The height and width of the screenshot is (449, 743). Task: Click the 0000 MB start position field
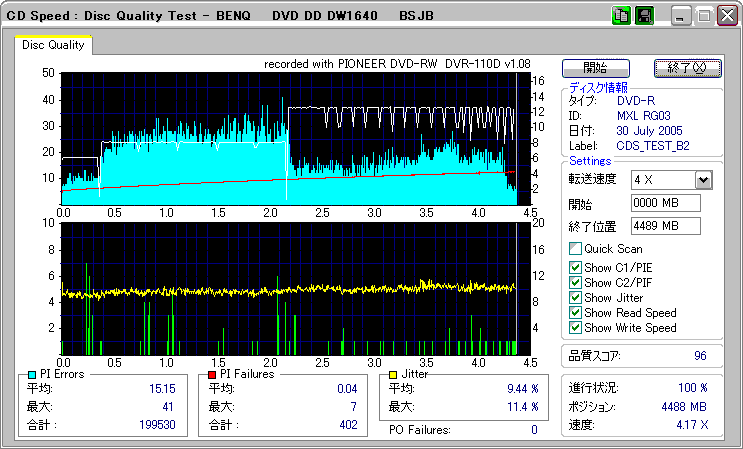click(x=666, y=203)
